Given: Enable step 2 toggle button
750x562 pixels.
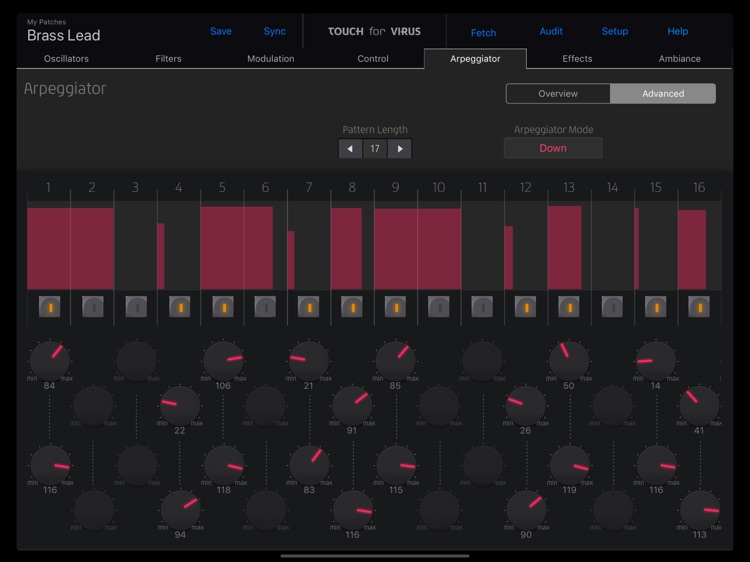Looking at the screenshot, I should click(93, 307).
